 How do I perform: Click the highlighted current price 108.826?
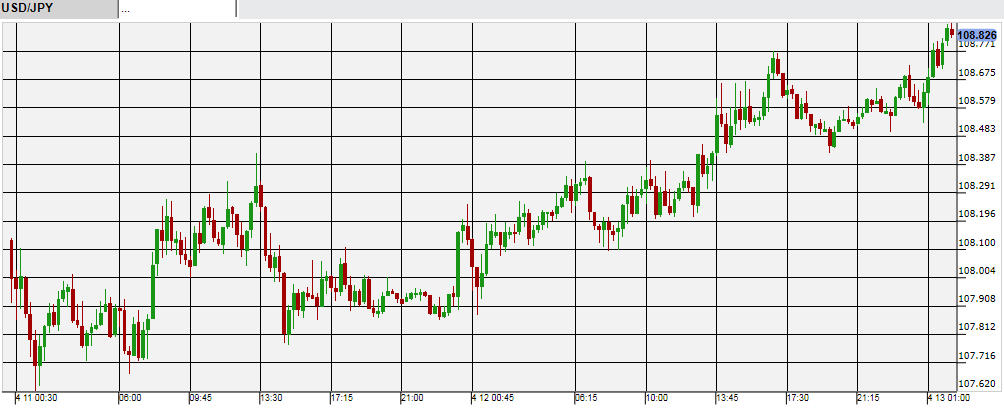[x=976, y=34]
